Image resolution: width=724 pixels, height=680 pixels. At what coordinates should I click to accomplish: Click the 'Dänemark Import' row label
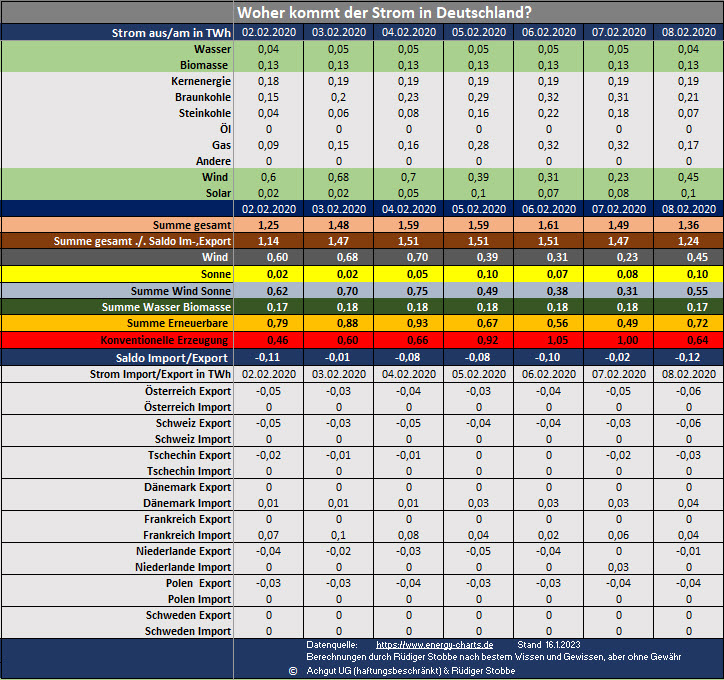point(187,503)
